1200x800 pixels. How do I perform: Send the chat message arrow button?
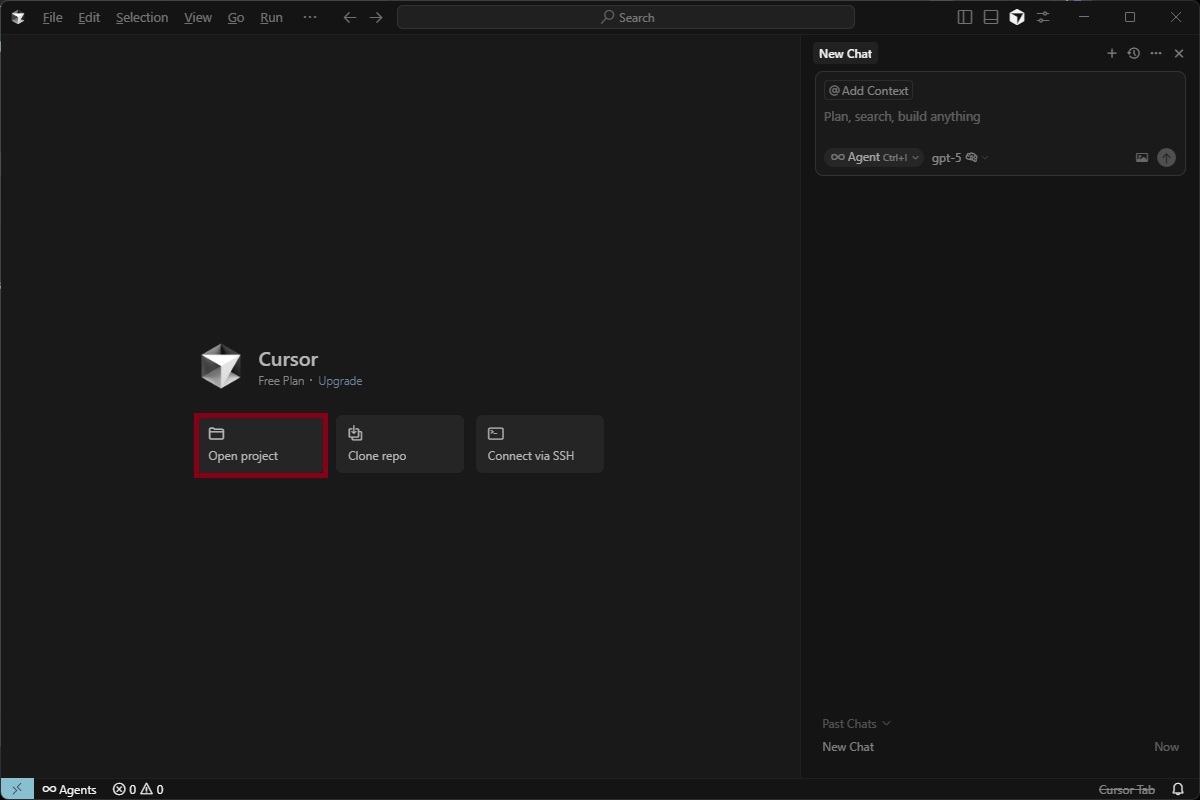(x=1166, y=158)
